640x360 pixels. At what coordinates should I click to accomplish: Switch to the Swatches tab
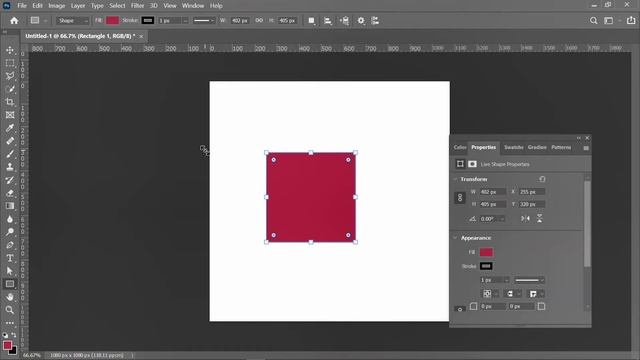coord(514,147)
